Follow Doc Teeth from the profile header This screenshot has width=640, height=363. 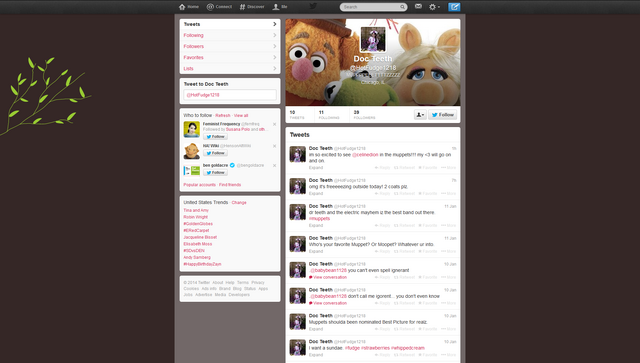[x=442, y=115]
